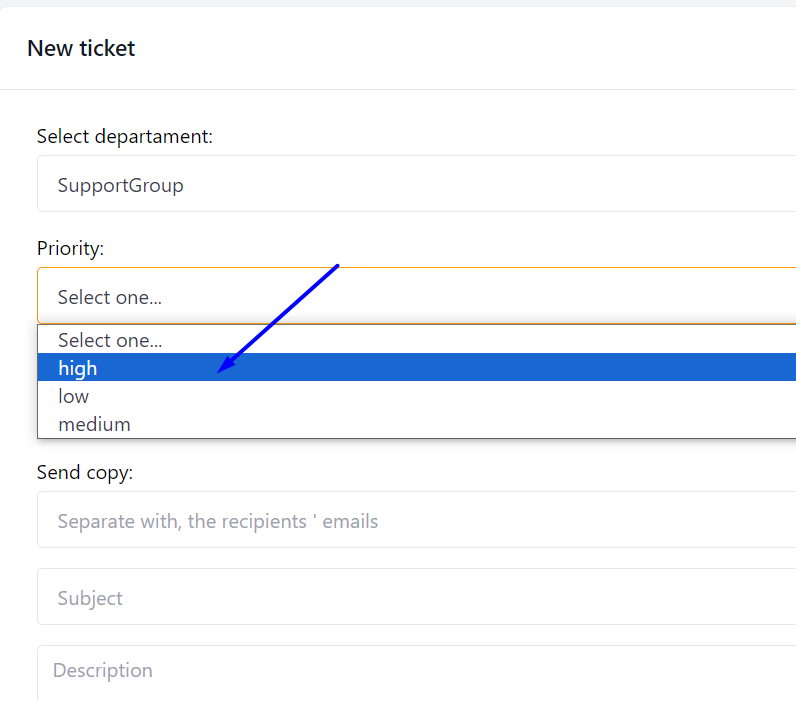Click the 'Select departament:' label
The image size is (796, 701).
[x=125, y=136]
